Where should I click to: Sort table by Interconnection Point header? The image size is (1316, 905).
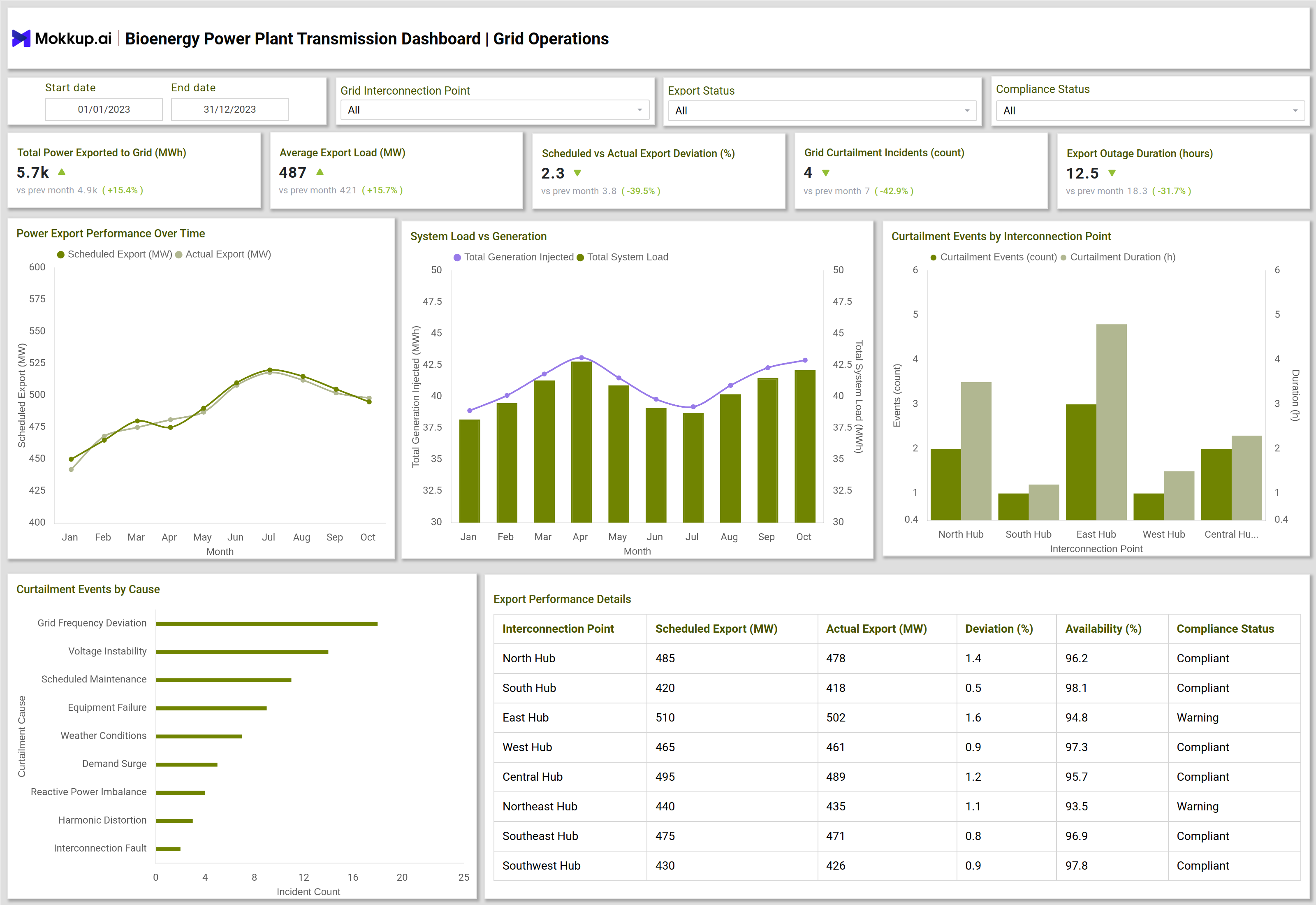tap(558, 628)
